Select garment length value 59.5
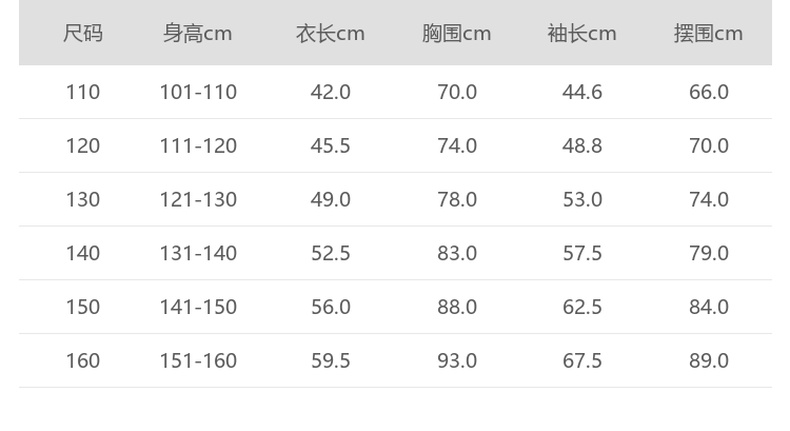Viewport: 790px width, 431px height. pos(330,361)
